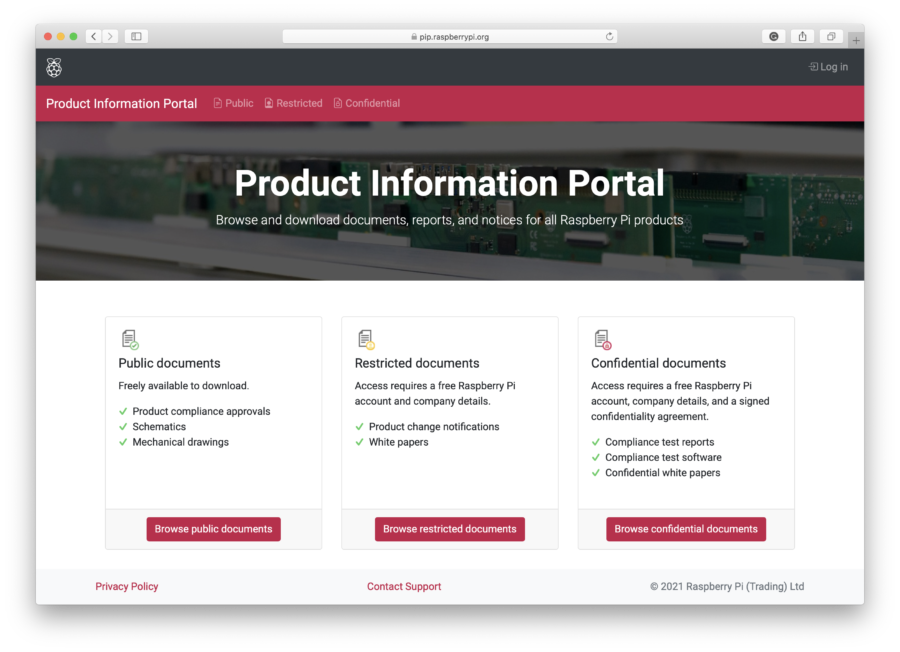Open the Privacy Policy link
This screenshot has height=652, width=900.
[126, 586]
